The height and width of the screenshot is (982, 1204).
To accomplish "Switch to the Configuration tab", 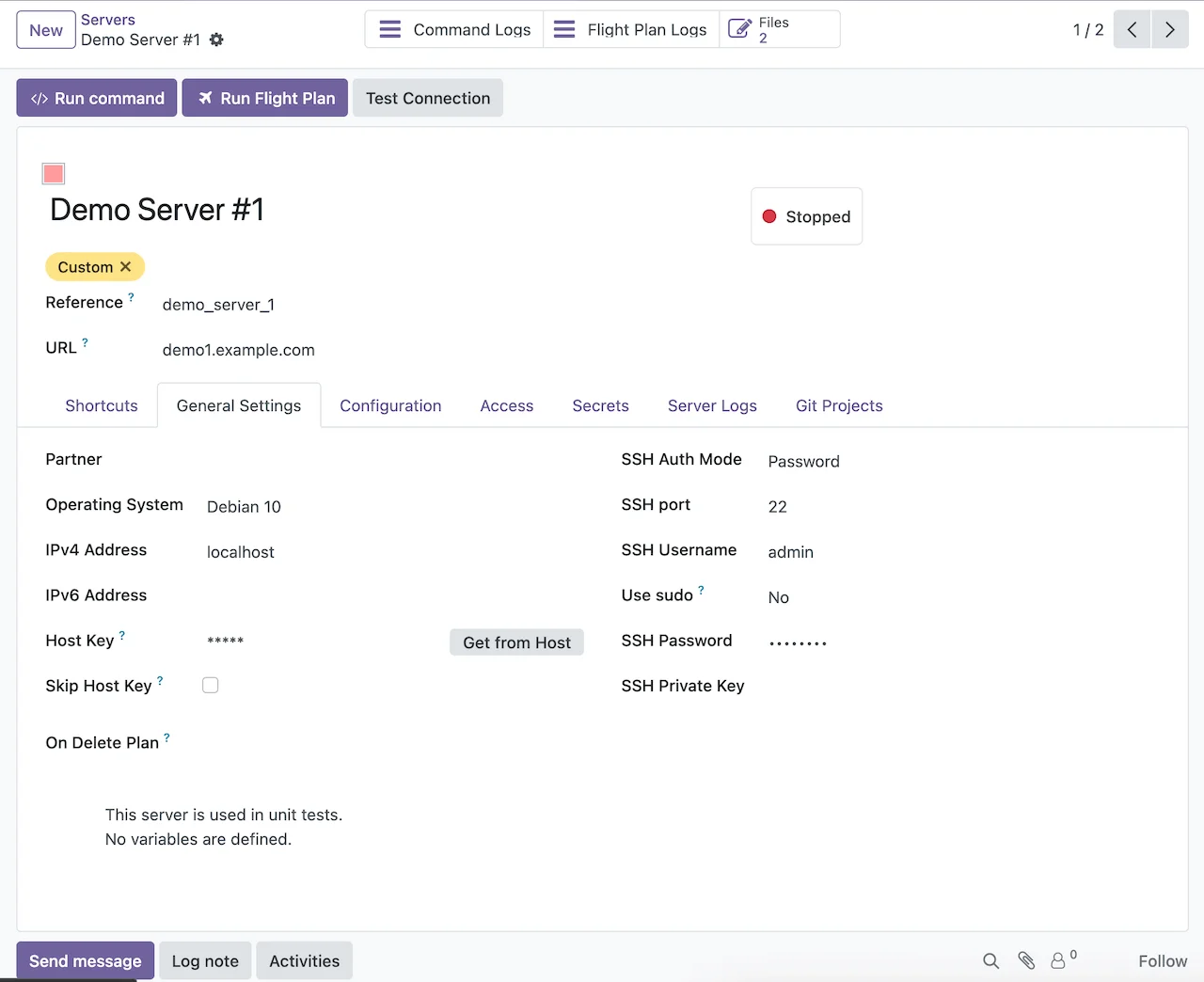I will click(390, 405).
